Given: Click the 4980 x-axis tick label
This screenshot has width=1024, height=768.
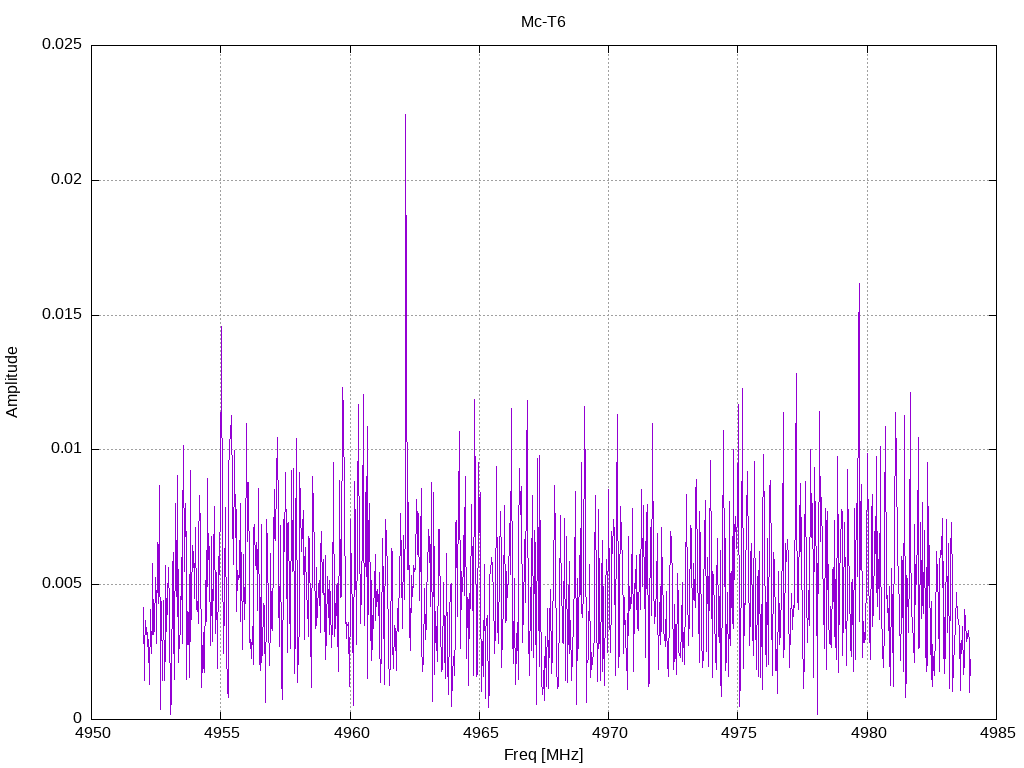Looking at the screenshot, I should click(868, 733).
